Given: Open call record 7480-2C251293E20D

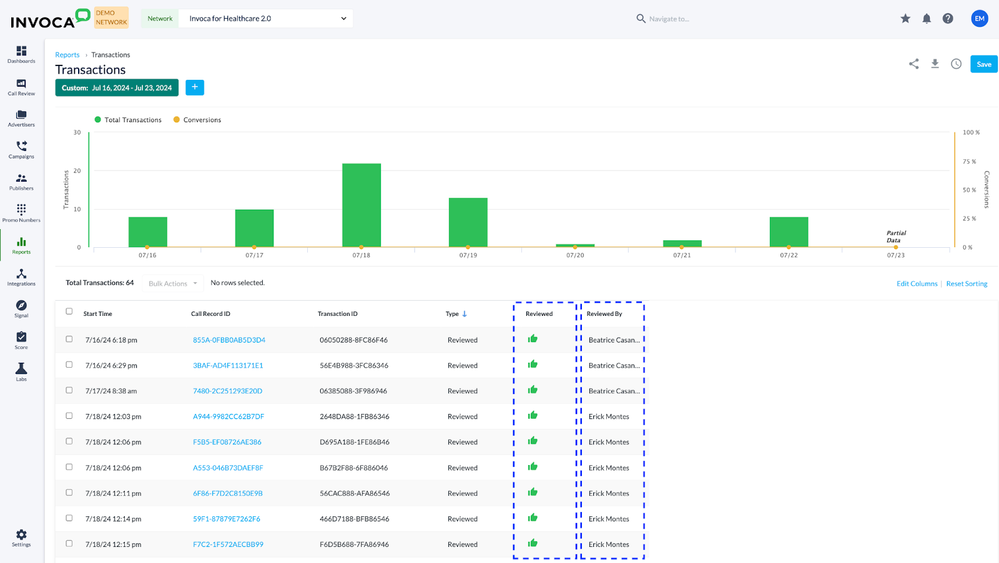Looking at the screenshot, I should coord(227,391).
